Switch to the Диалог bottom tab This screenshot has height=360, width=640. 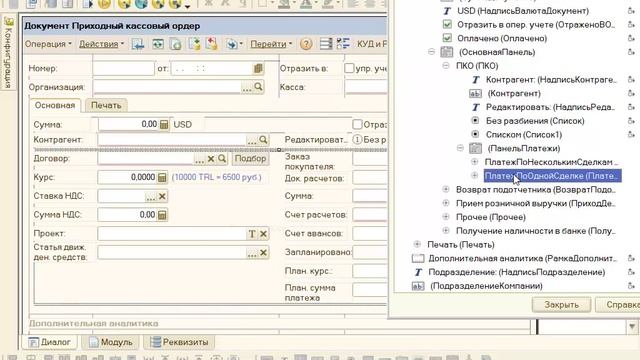point(49,342)
